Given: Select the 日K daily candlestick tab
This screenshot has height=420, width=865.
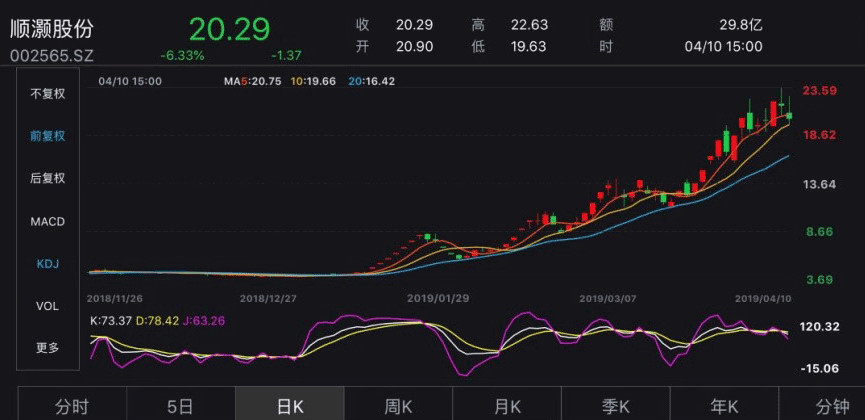Looking at the screenshot, I should pos(289,406).
